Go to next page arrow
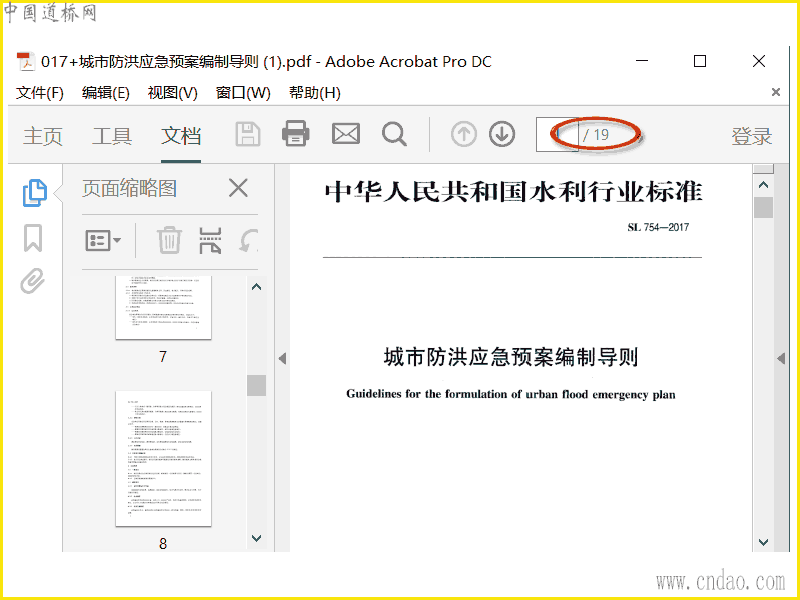The width and height of the screenshot is (800, 600). pyautogui.click(x=502, y=134)
